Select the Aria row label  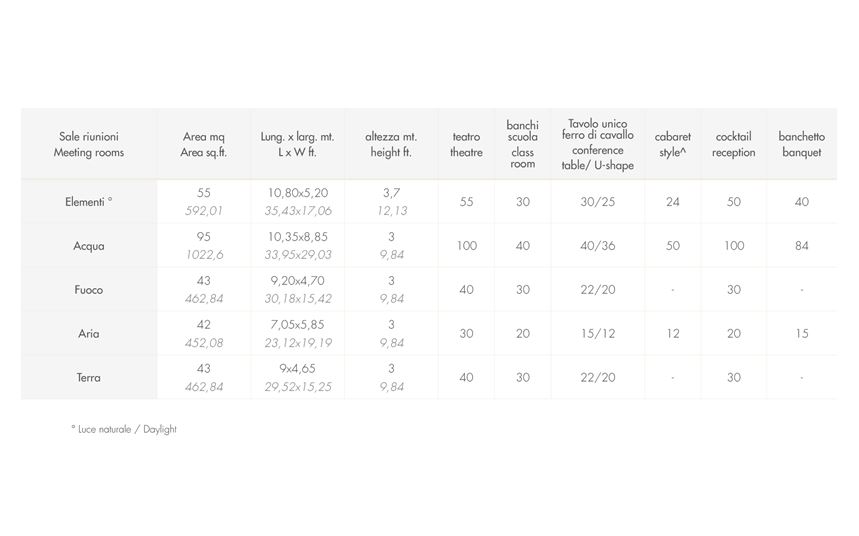click(x=89, y=334)
